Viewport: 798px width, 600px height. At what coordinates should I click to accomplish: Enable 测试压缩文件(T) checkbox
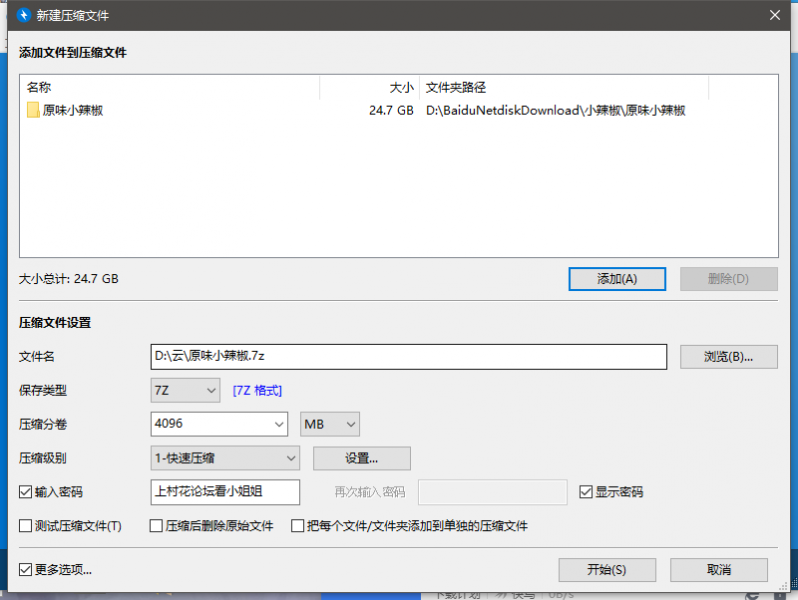(x=26, y=526)
